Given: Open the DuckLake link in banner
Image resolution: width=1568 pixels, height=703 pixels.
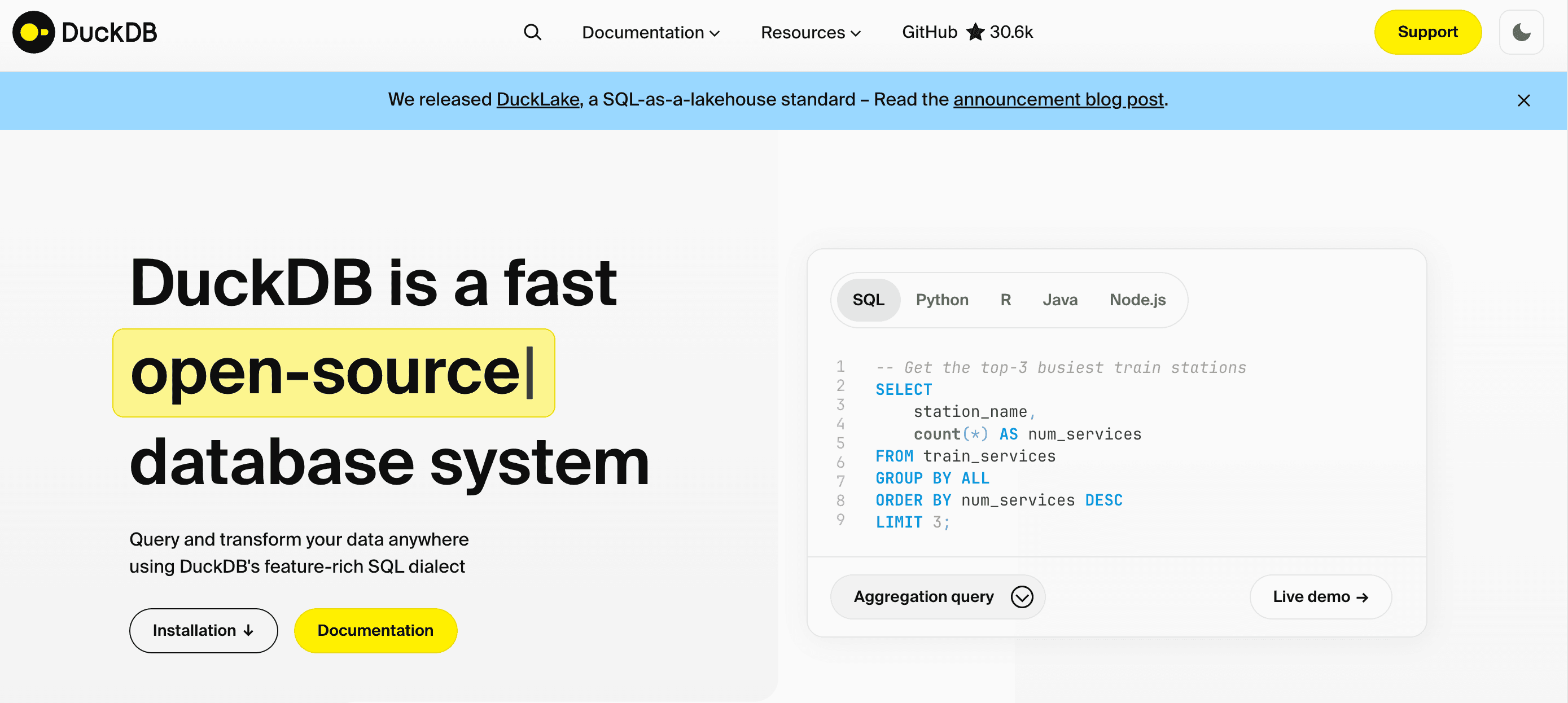Looking at the screenshot, I should pyautogui.click(x=537, y=99).
